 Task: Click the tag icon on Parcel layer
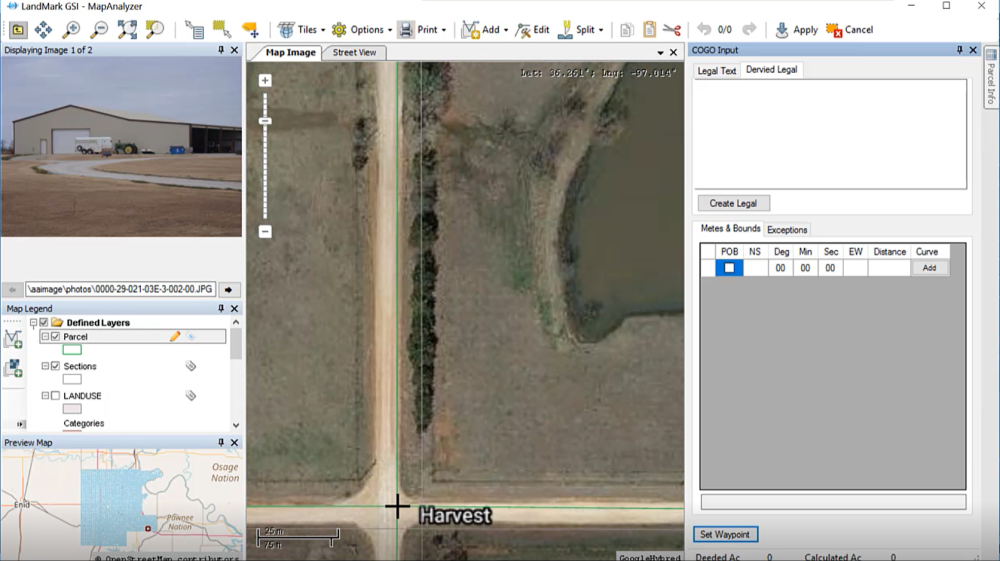tap(190, 336)
